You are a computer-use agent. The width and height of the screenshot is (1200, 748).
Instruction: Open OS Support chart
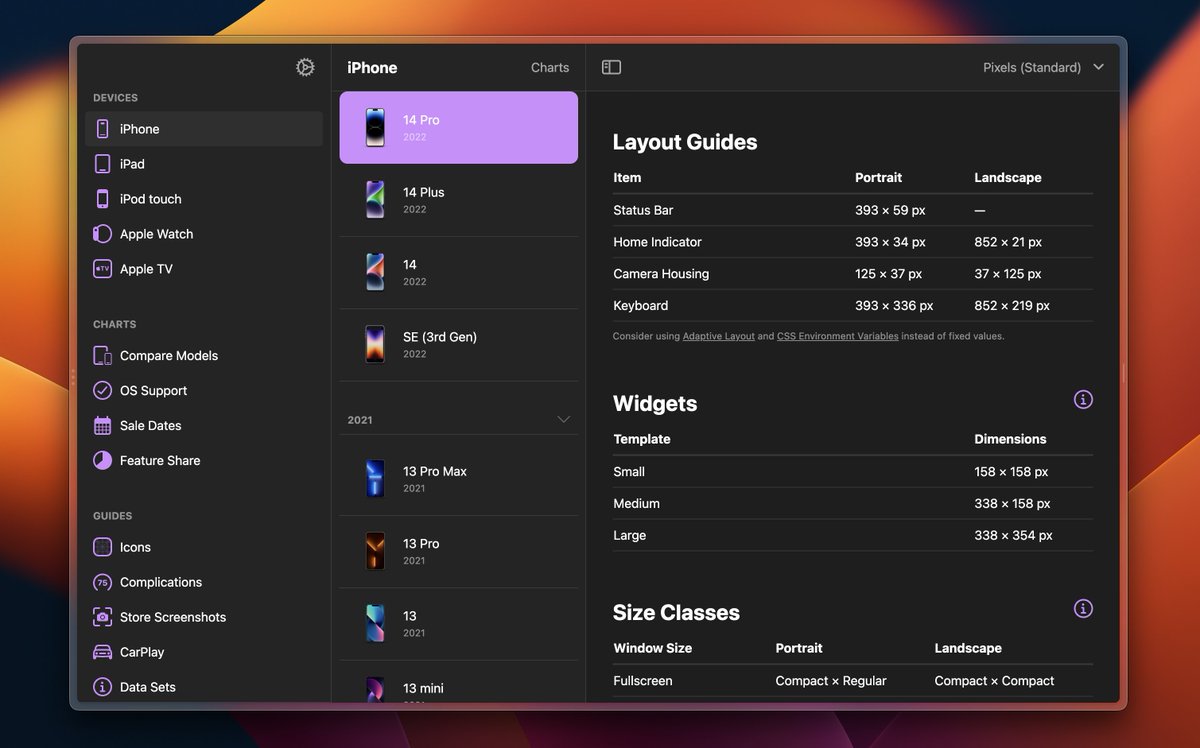click(204, 391)
